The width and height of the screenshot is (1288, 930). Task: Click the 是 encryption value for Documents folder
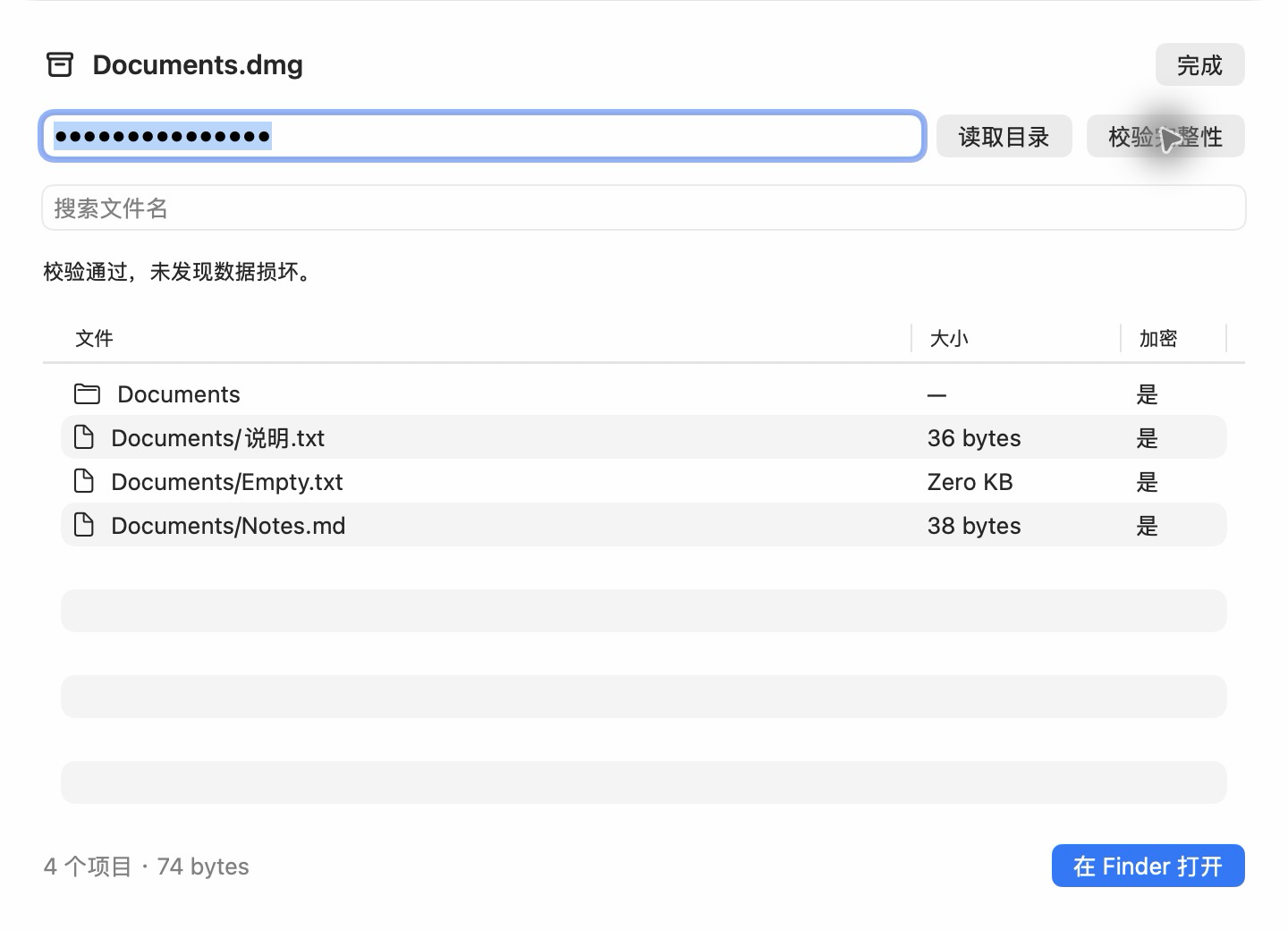click(1148, 394)
